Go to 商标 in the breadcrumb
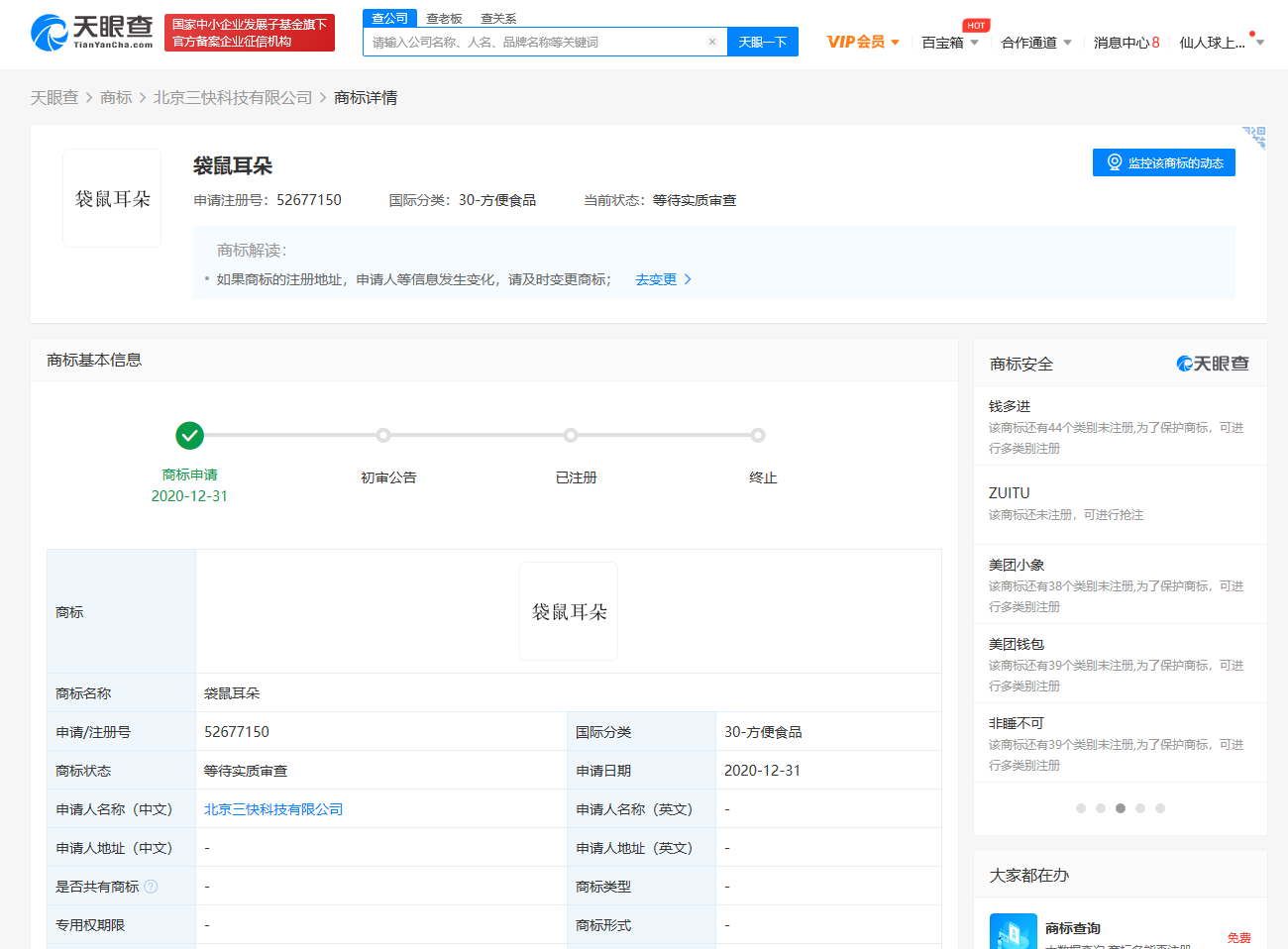 116,97
